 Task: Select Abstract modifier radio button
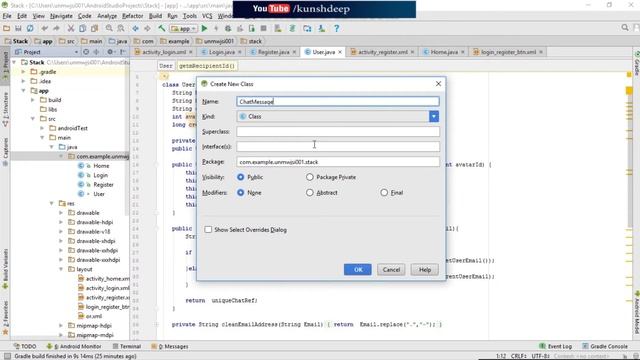point(310,193)
